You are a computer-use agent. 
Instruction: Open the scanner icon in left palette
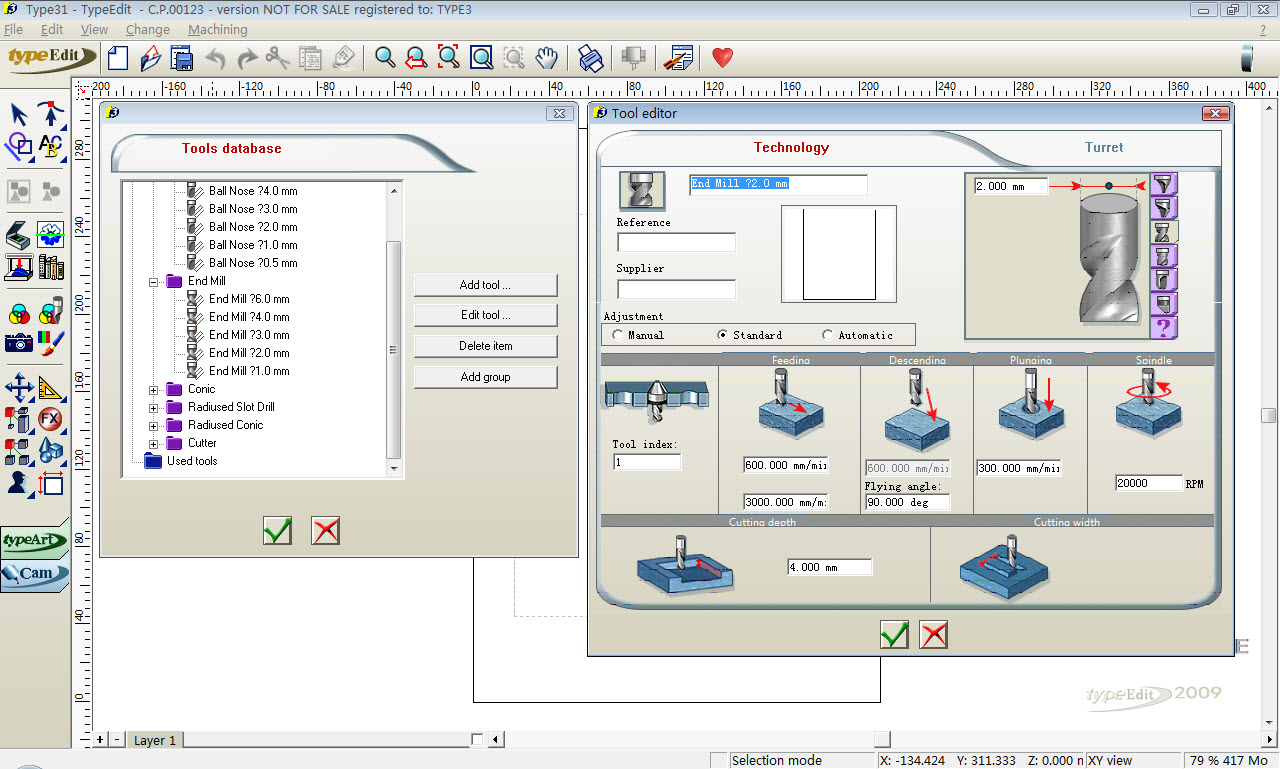pyautogui.click(x=19, y=236)
